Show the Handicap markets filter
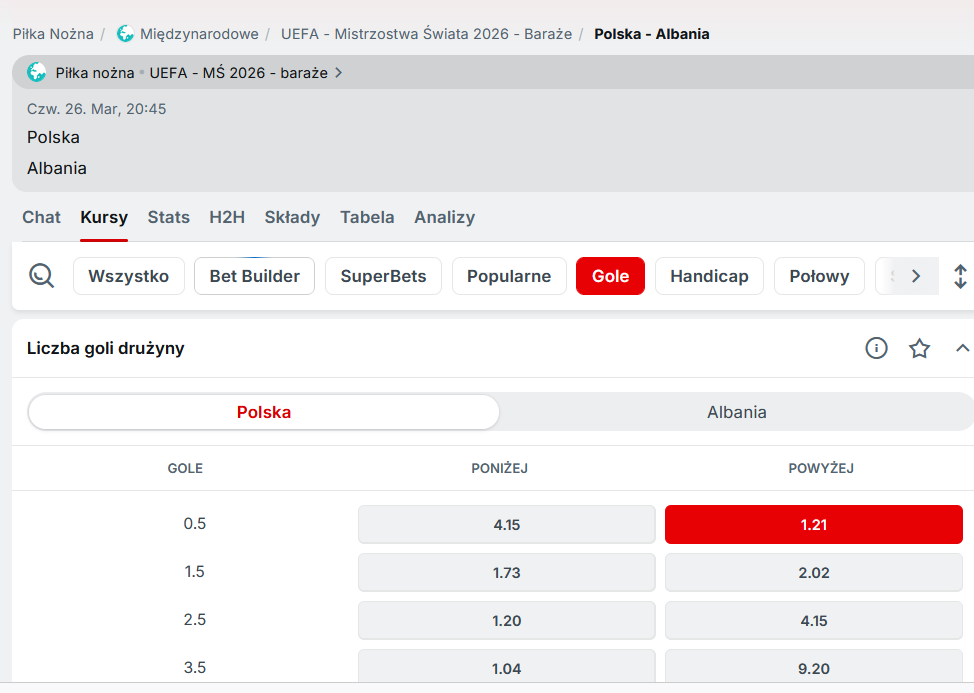This screenshot has width=974, height=693. point(709,276)
